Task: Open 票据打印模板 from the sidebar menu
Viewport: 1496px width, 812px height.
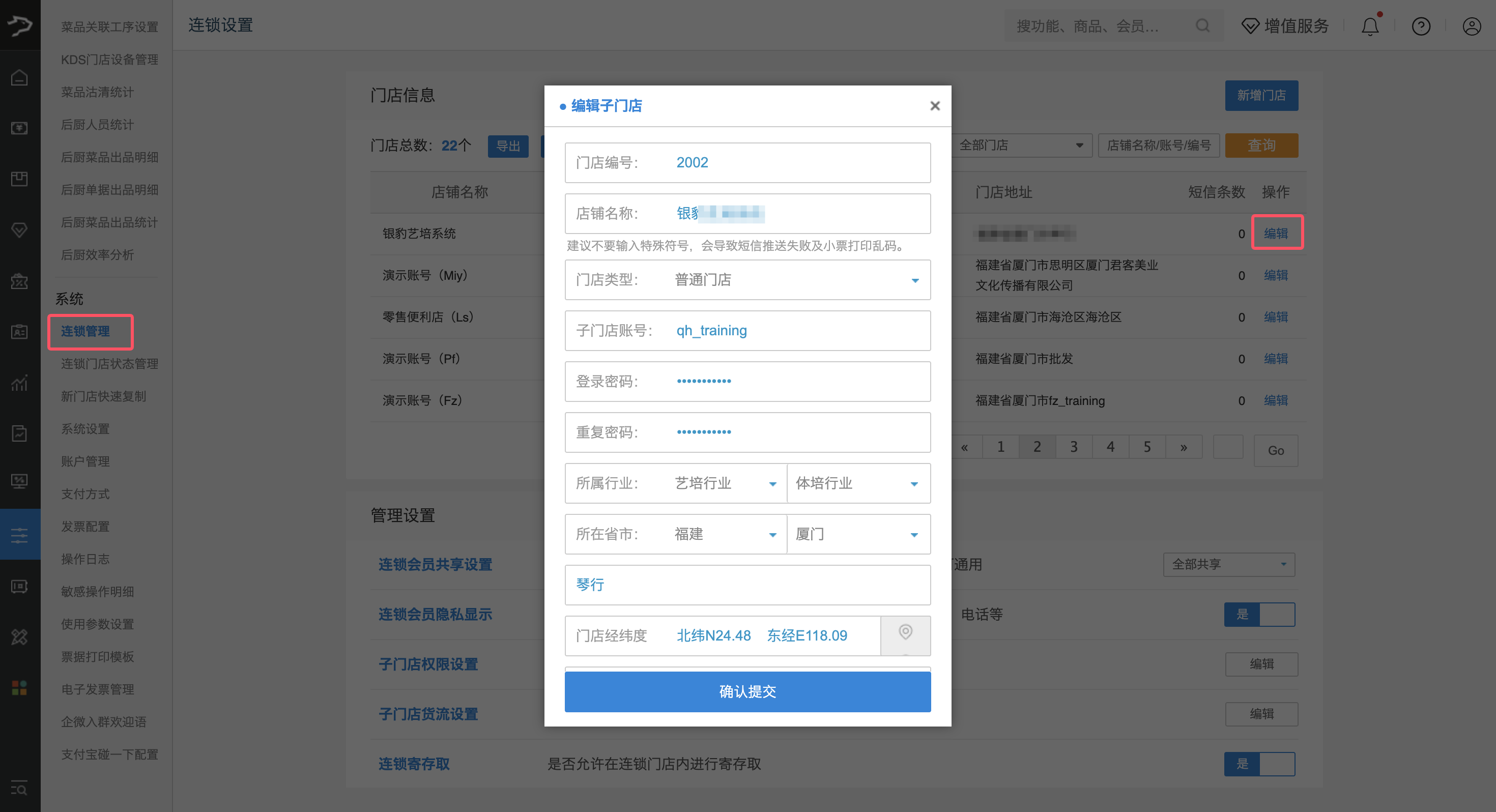Action: (97, 656)
